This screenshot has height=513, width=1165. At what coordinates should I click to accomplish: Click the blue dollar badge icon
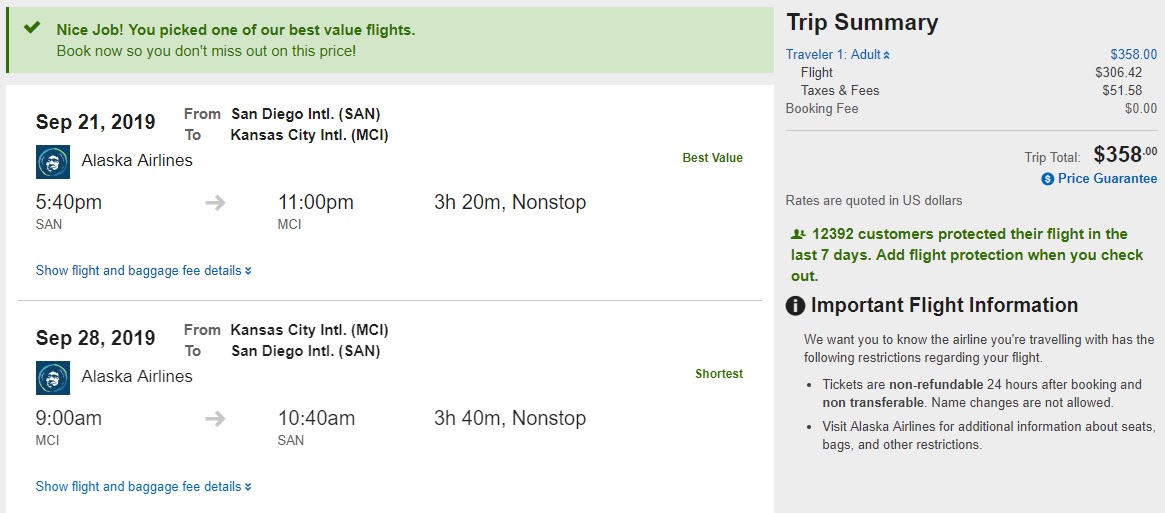pos(1047,179)
